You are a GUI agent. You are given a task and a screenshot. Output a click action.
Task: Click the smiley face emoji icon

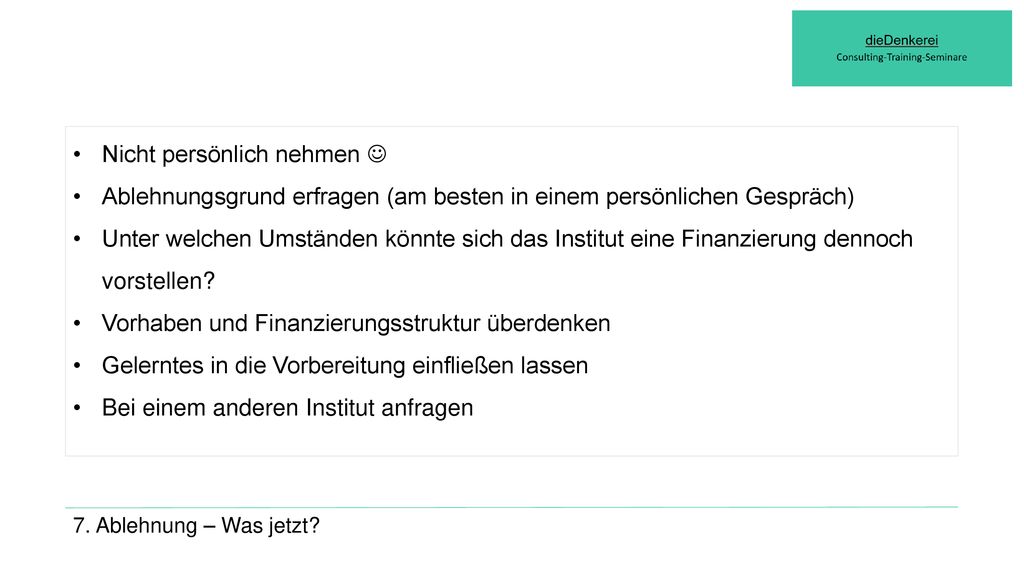pos(377,153)
